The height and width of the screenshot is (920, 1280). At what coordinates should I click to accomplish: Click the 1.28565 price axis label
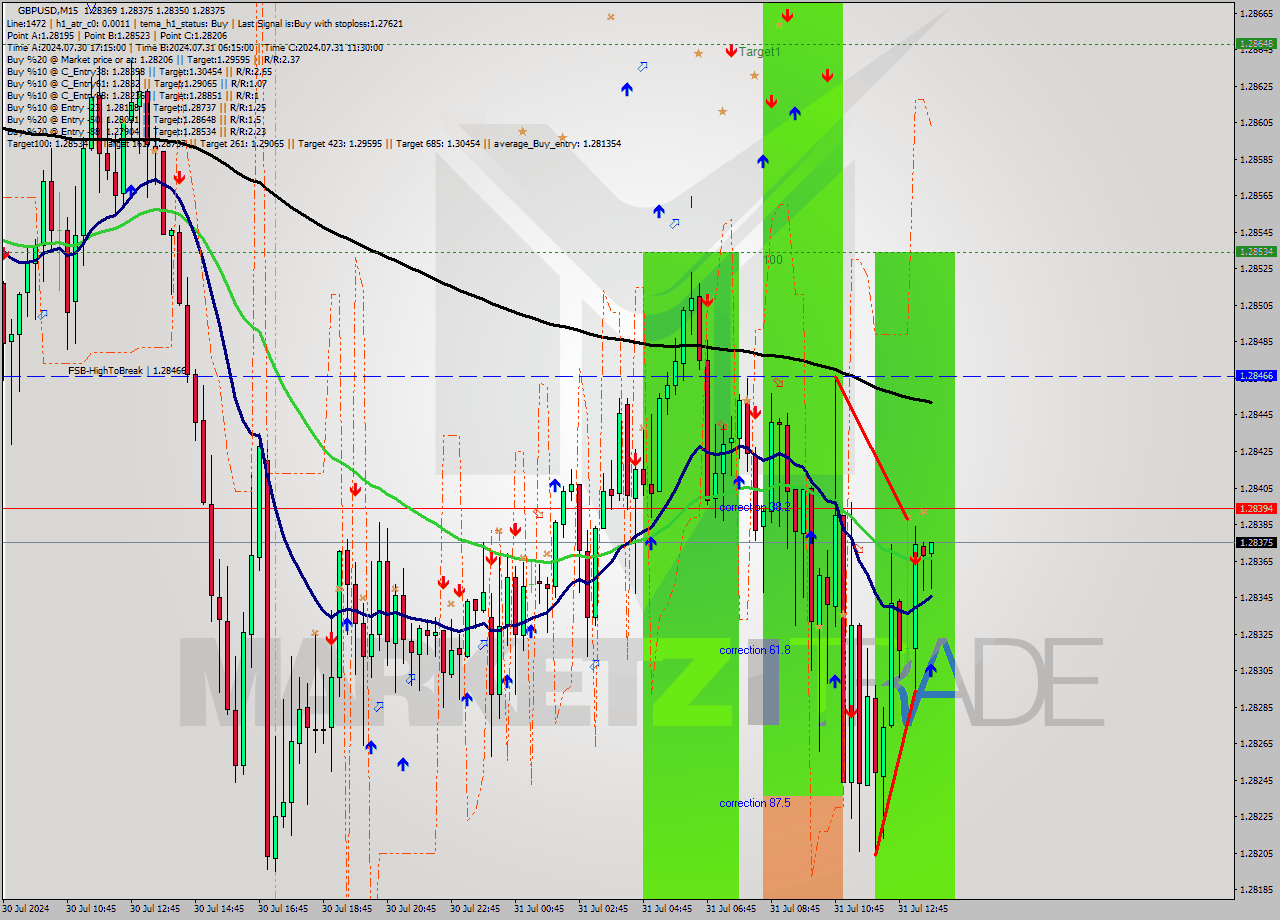click(x=1256, y=195)
